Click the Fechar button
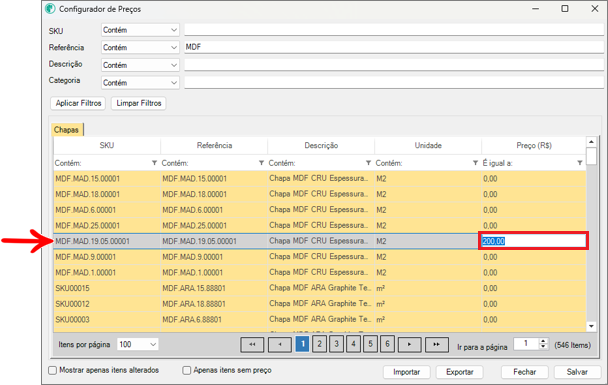The height and width of the screenshot is (385, 608). click(x=525, y=372)
